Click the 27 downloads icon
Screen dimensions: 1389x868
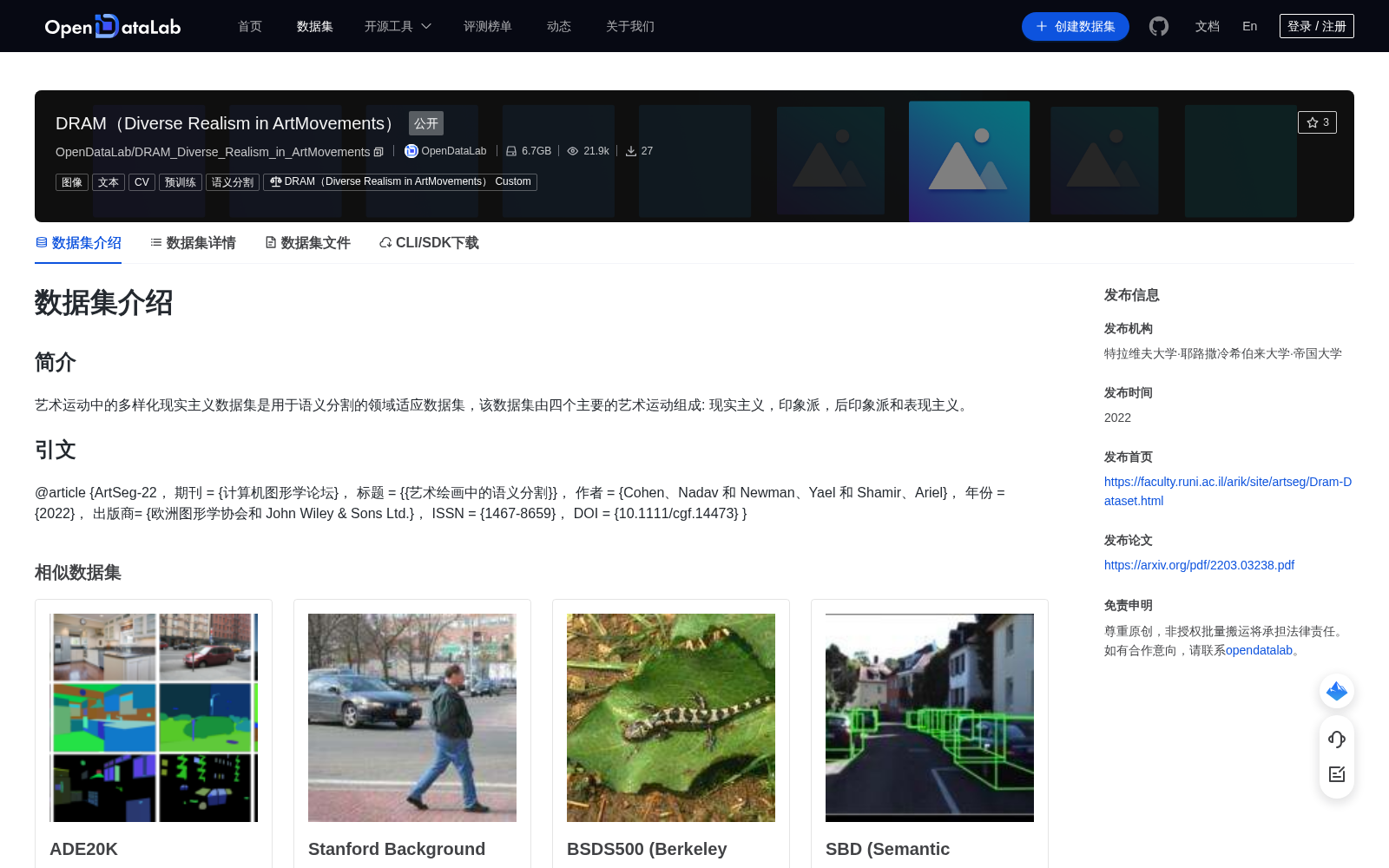click(631, 151)
